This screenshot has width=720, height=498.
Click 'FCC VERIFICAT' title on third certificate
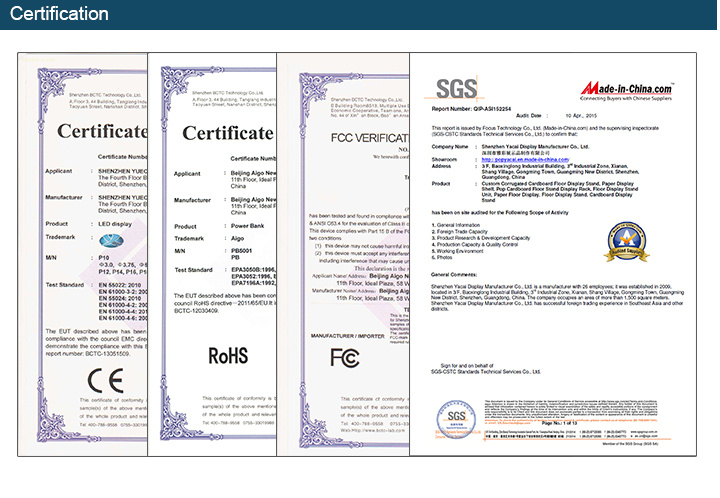[370, 138]
